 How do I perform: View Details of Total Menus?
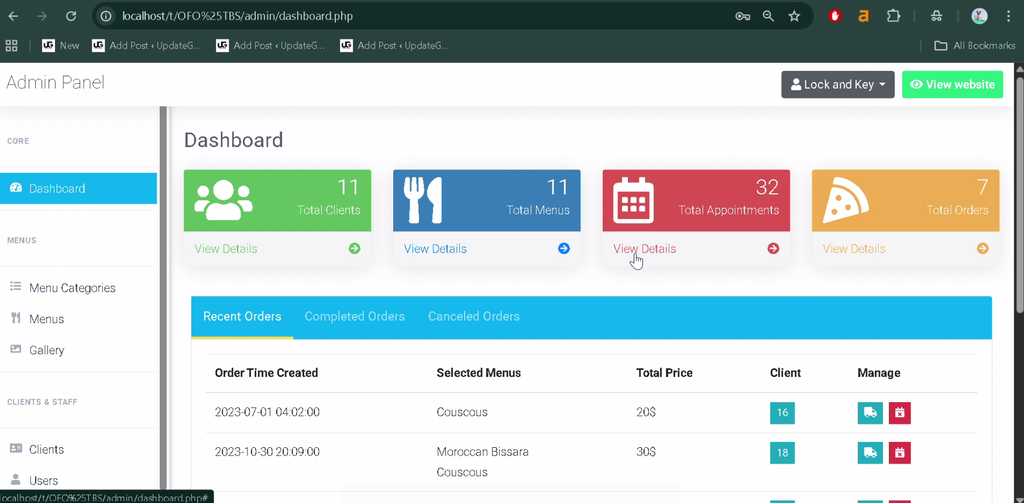(x=435, y=249)
